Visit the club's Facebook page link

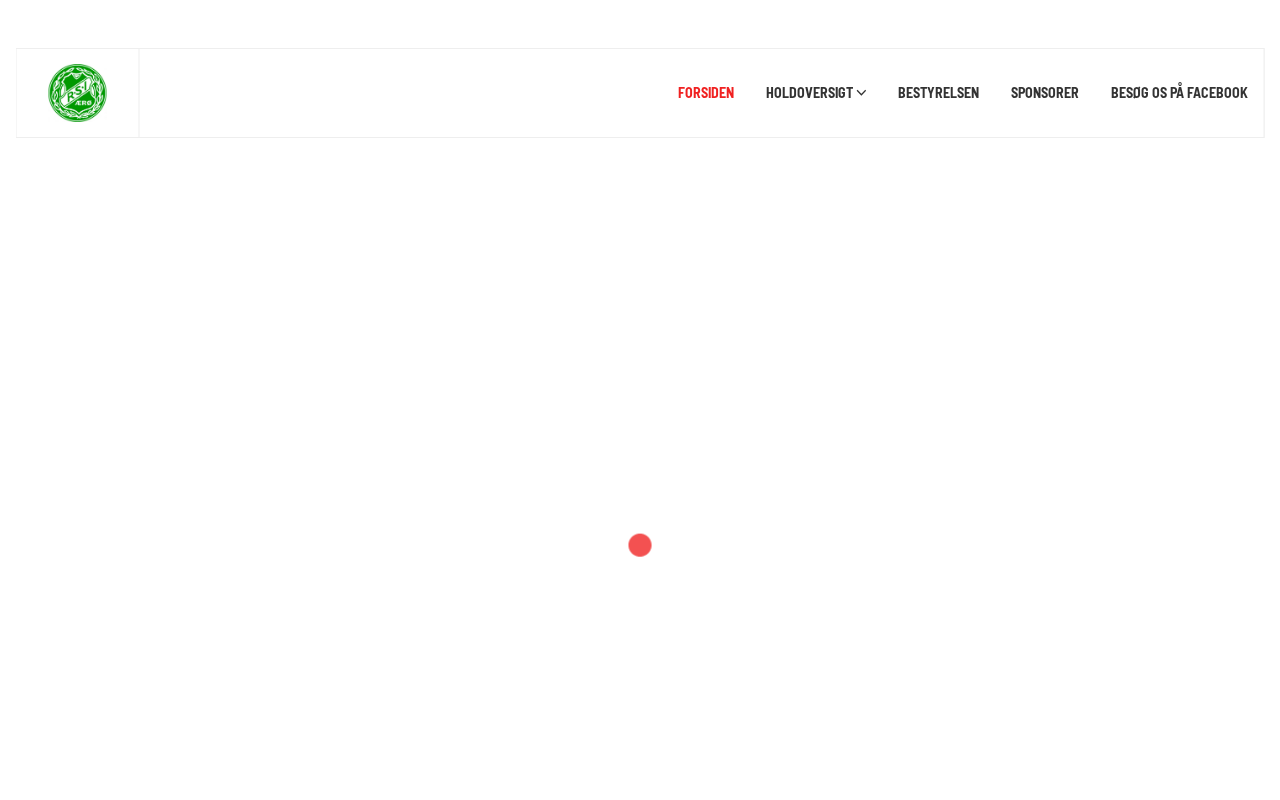click(x=1179, y=93)
